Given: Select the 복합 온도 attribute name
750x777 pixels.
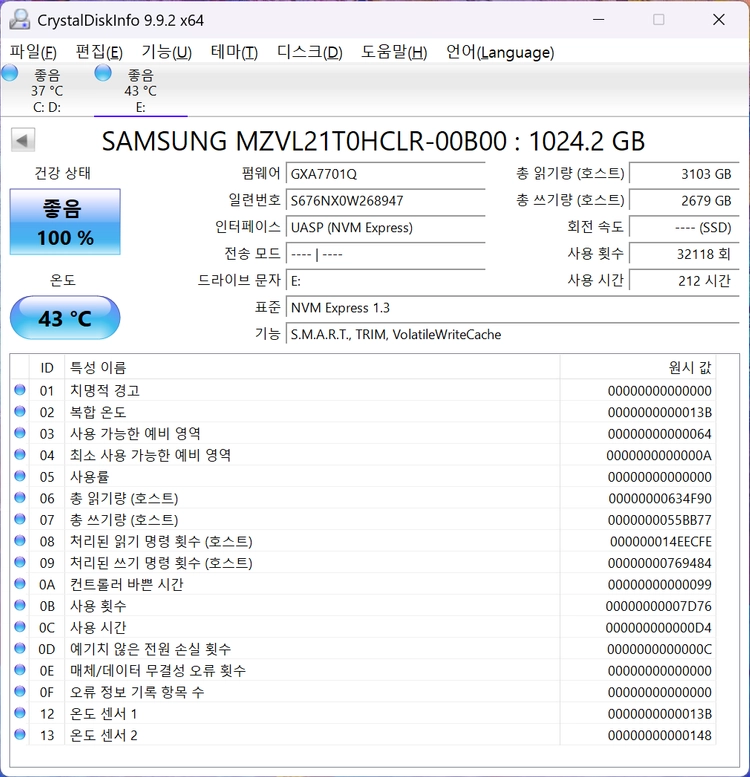Looking at the screenshot, I should (x=98, y=412).
